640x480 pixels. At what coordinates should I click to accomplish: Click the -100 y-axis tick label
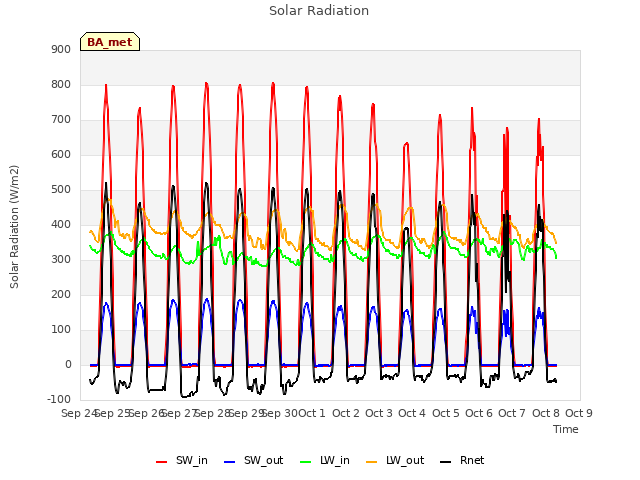(x=59, y=399)
